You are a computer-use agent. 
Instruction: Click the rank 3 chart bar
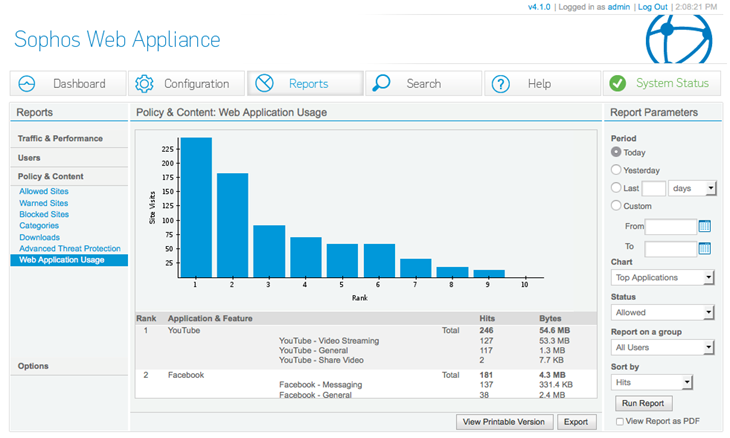click(x=269, y=251)
